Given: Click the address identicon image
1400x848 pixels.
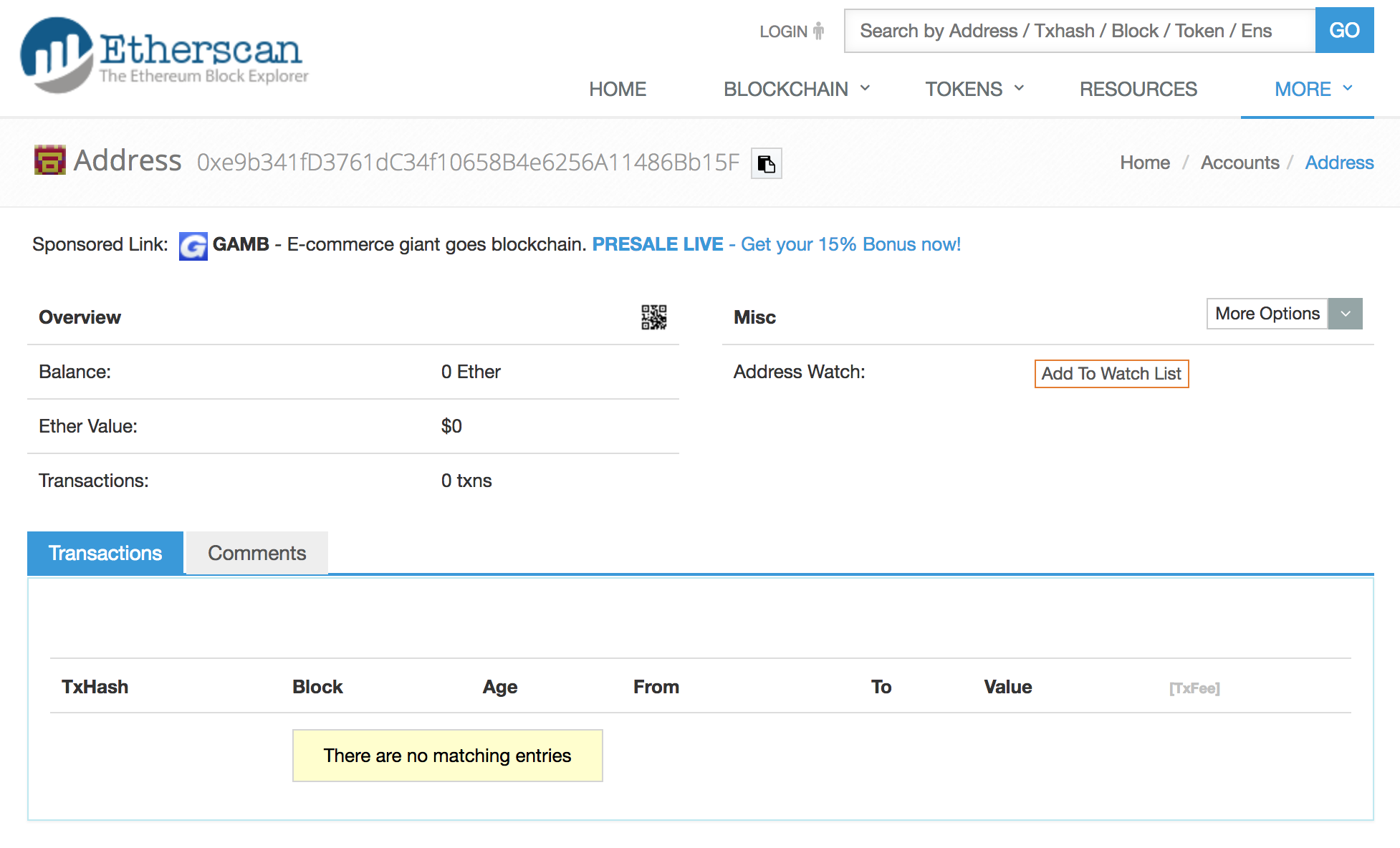Looking at the screenshot, I should [x=49, y=160].
